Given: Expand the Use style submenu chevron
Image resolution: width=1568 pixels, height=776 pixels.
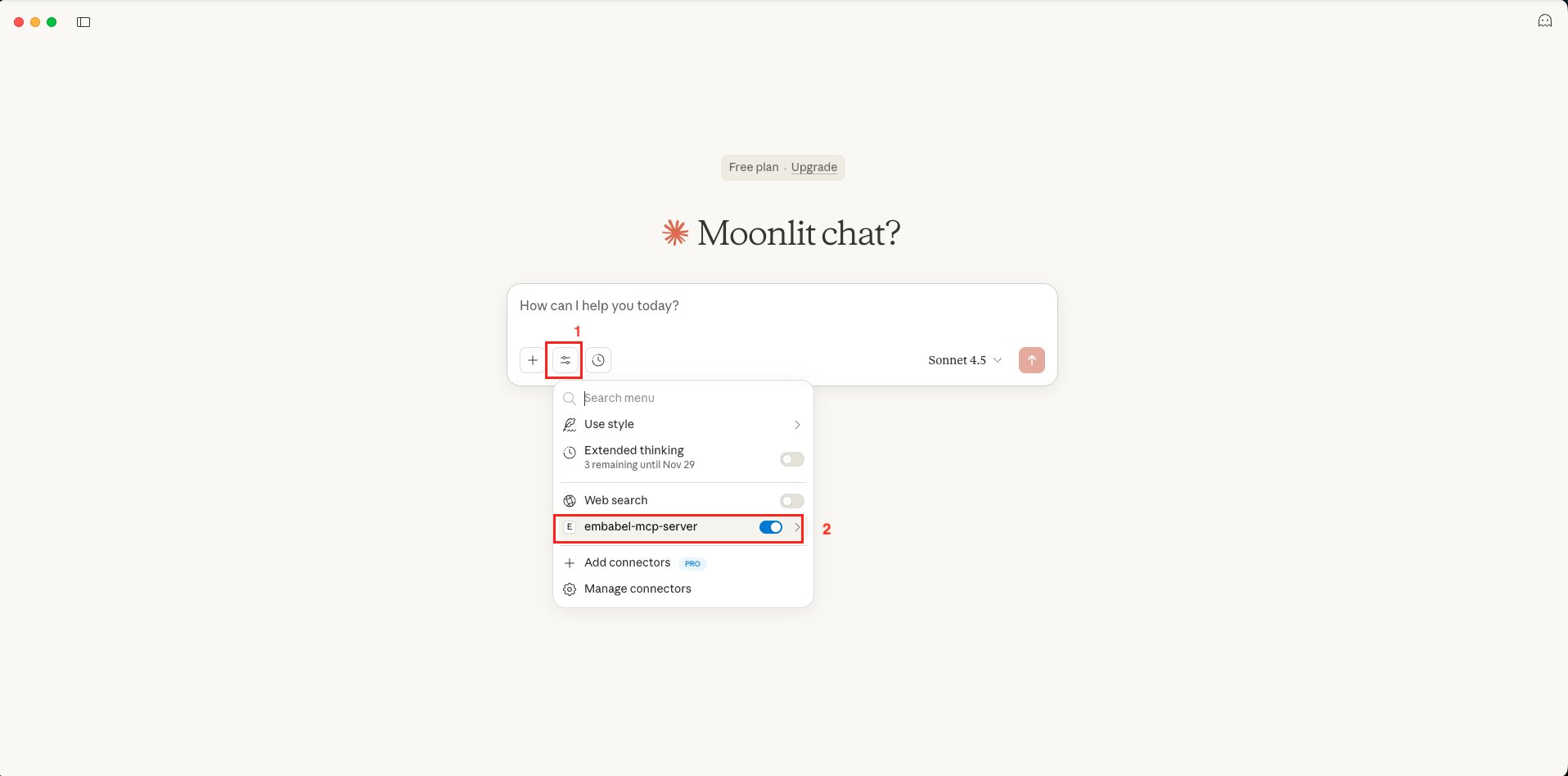Looking at the screenshot, I should [x=797, y=425].
